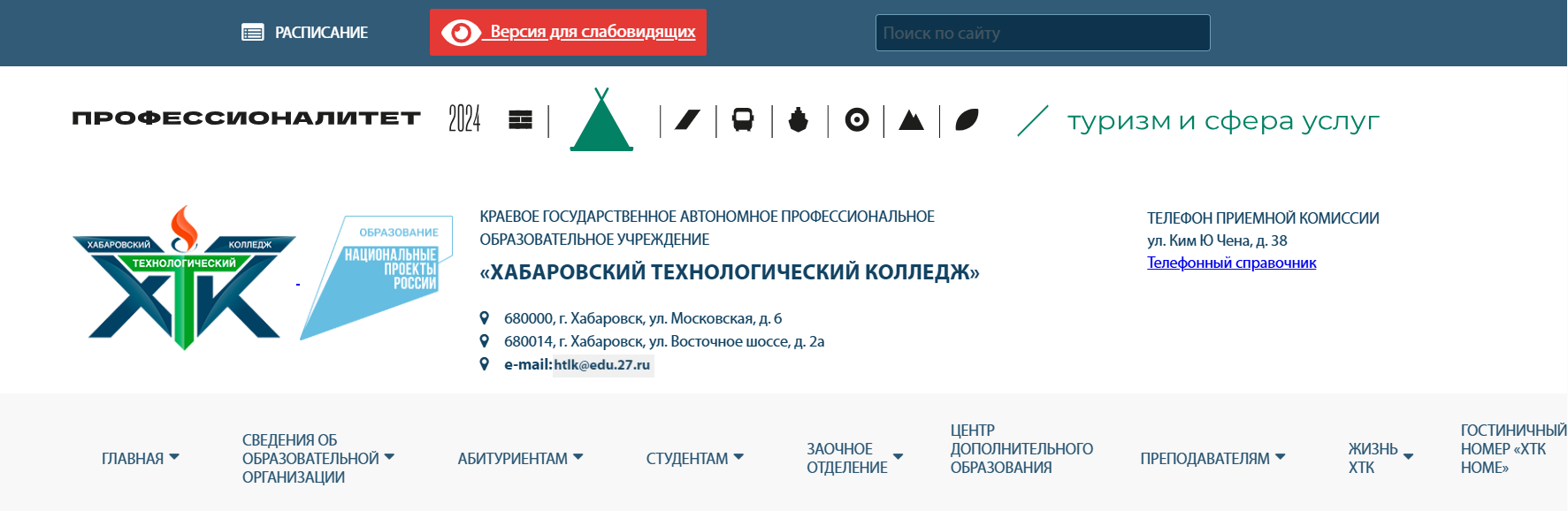Click the bus icon in banner
This screenshot has height=511, width=1568.
[x=743, y=119]
